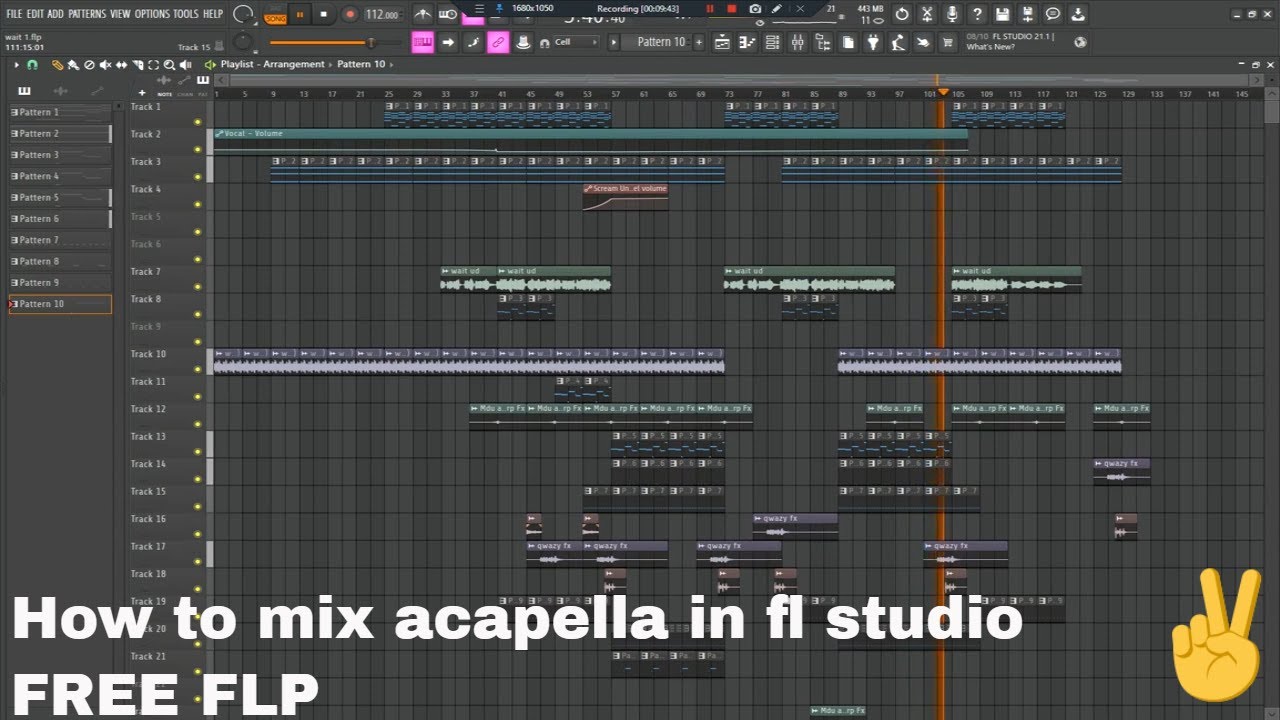1280x720 pixels.
Task: Click the transport record button
Action: (x=349, y=14)
